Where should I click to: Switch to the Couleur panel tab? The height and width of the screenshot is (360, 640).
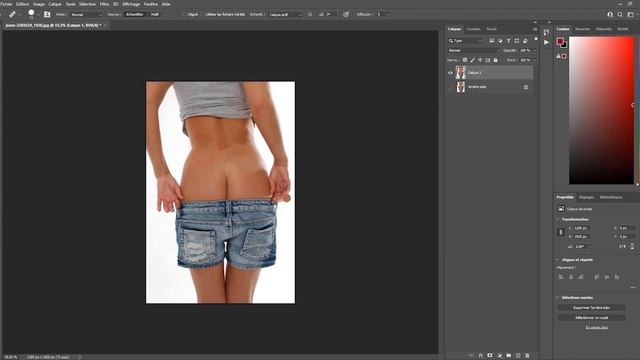click(x=563, y=29)
